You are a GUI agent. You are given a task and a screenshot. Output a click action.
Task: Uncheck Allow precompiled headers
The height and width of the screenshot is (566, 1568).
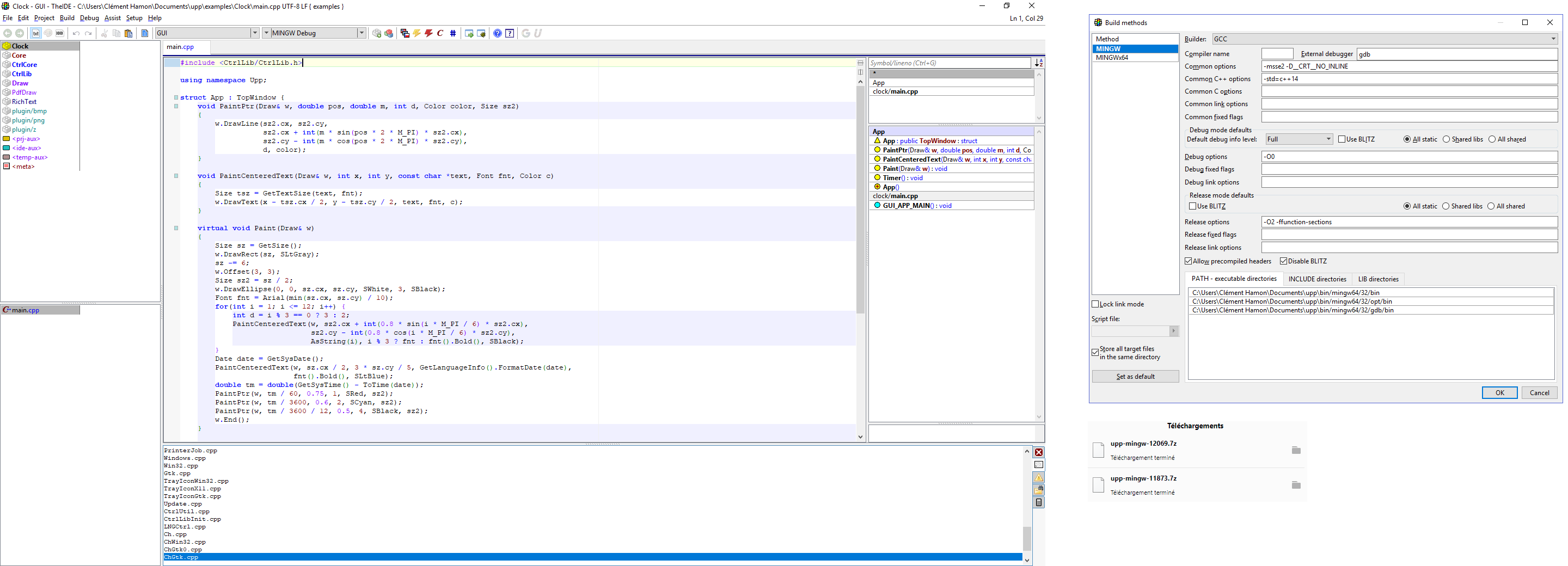click(1187, 261)
